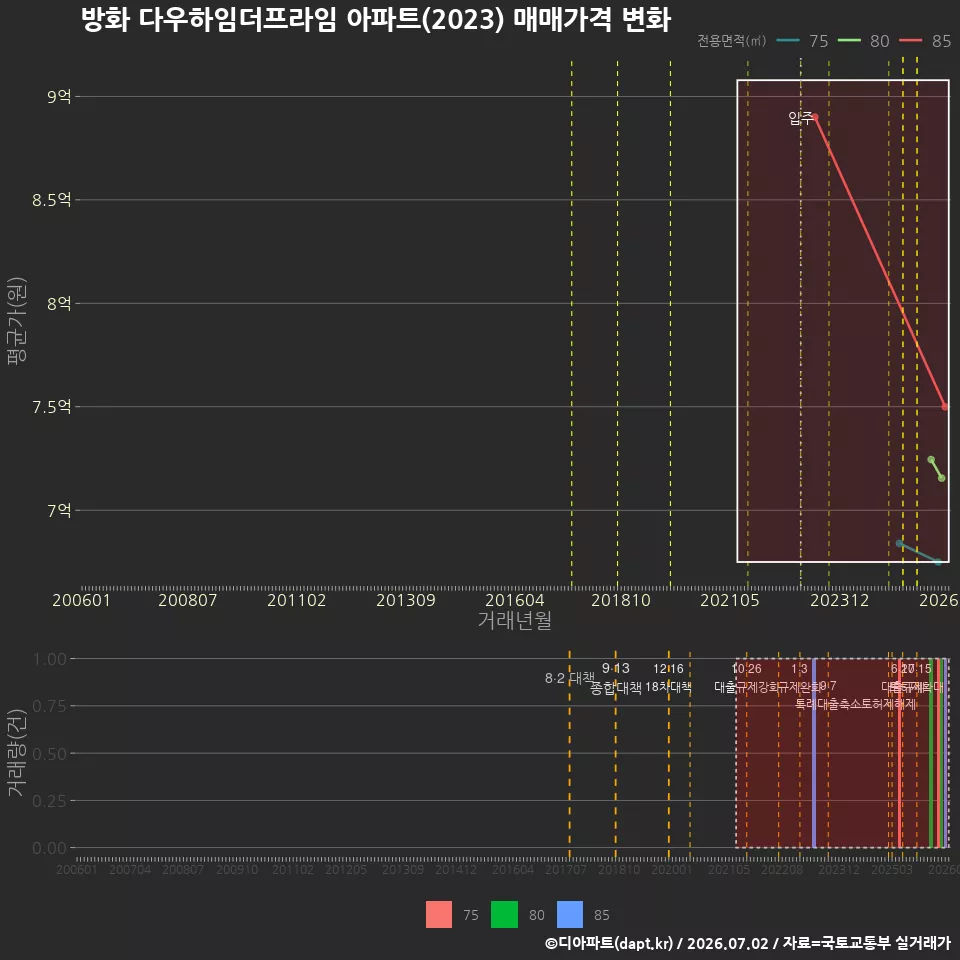
Task: Click the 0.25 volume axis label
Action: point(50,801)
